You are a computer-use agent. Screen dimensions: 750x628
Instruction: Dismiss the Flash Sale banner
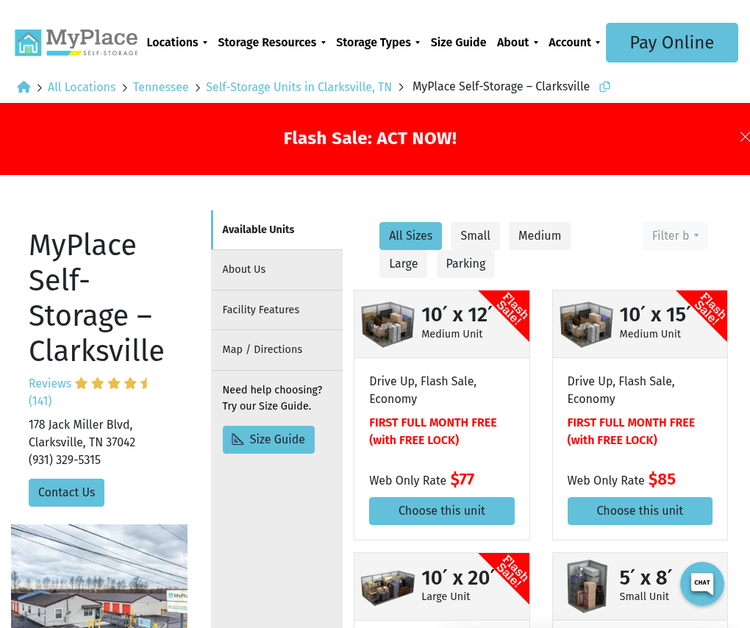[743, 137]
